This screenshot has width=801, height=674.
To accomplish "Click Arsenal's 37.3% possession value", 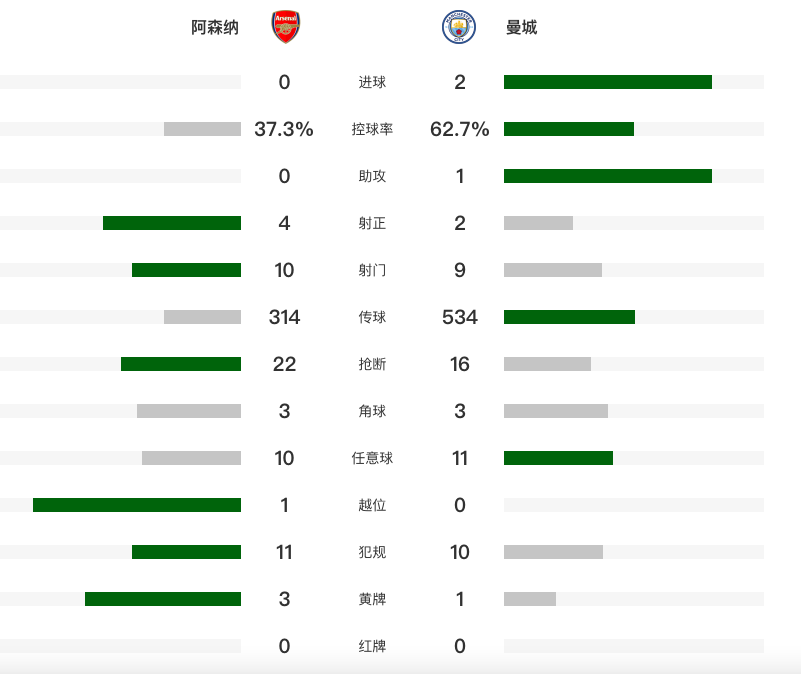I will point(284,129).
